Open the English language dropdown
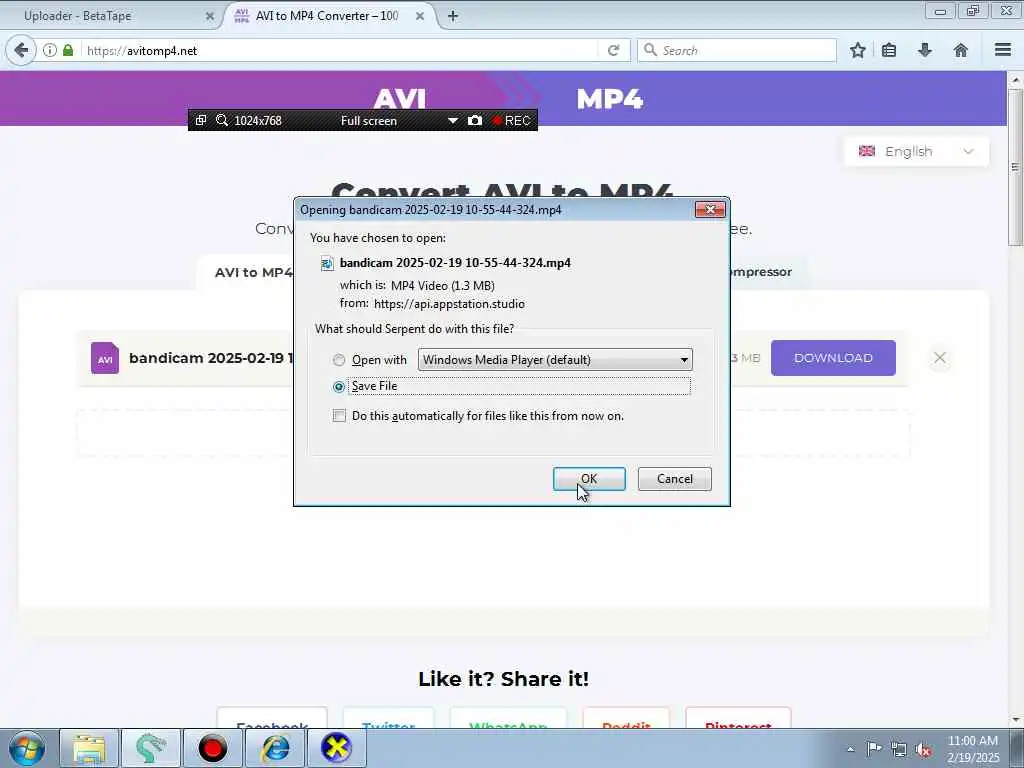1024x768 pixels. (916, 152)
